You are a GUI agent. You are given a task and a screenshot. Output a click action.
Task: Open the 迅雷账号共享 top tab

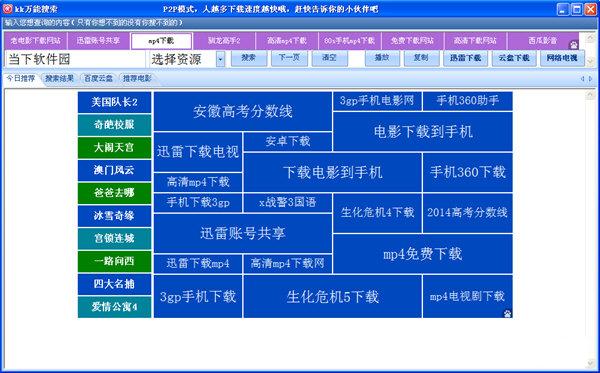coord(98,41)
